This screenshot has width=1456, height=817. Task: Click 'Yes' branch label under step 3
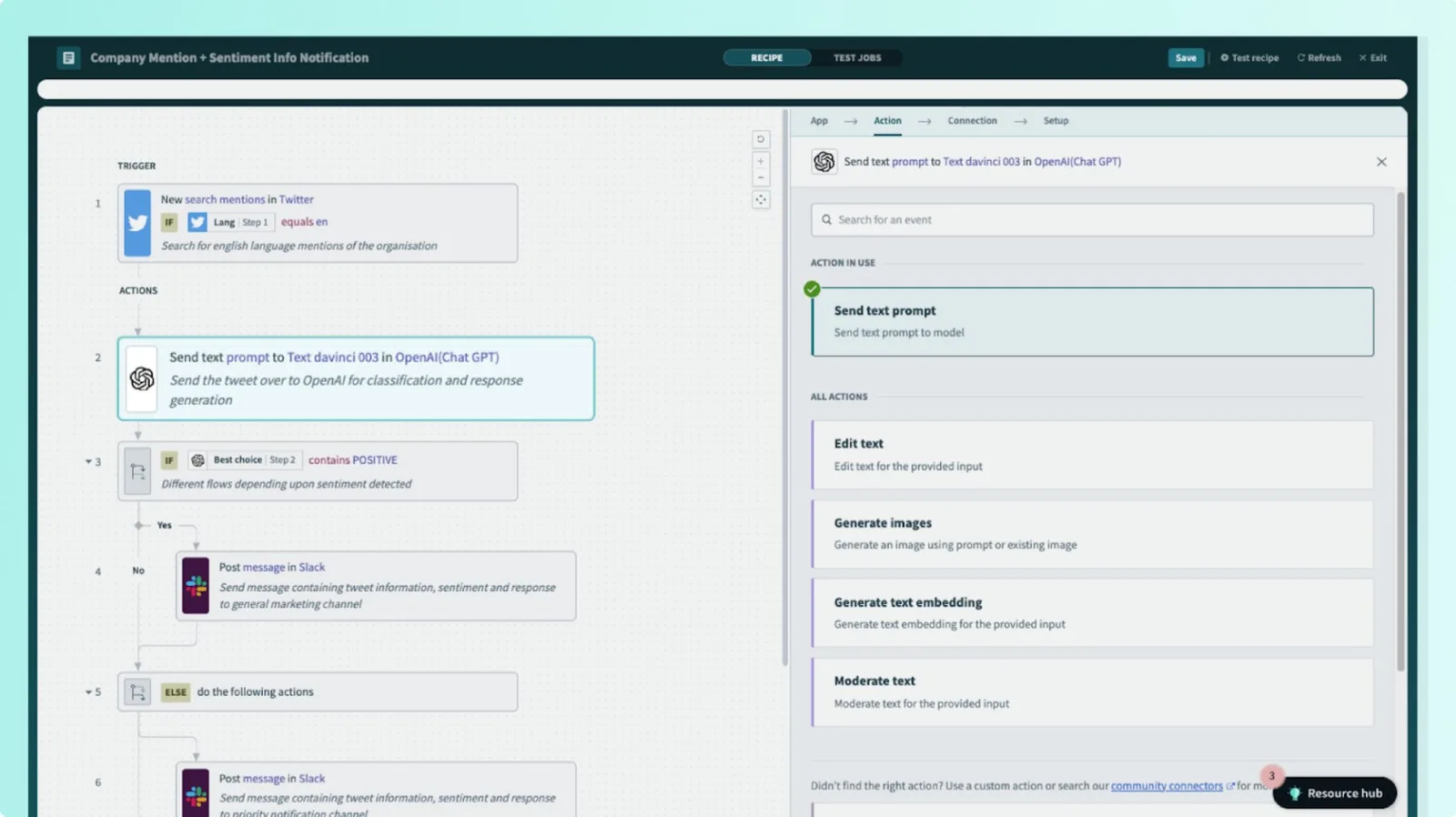click(164, 525)
